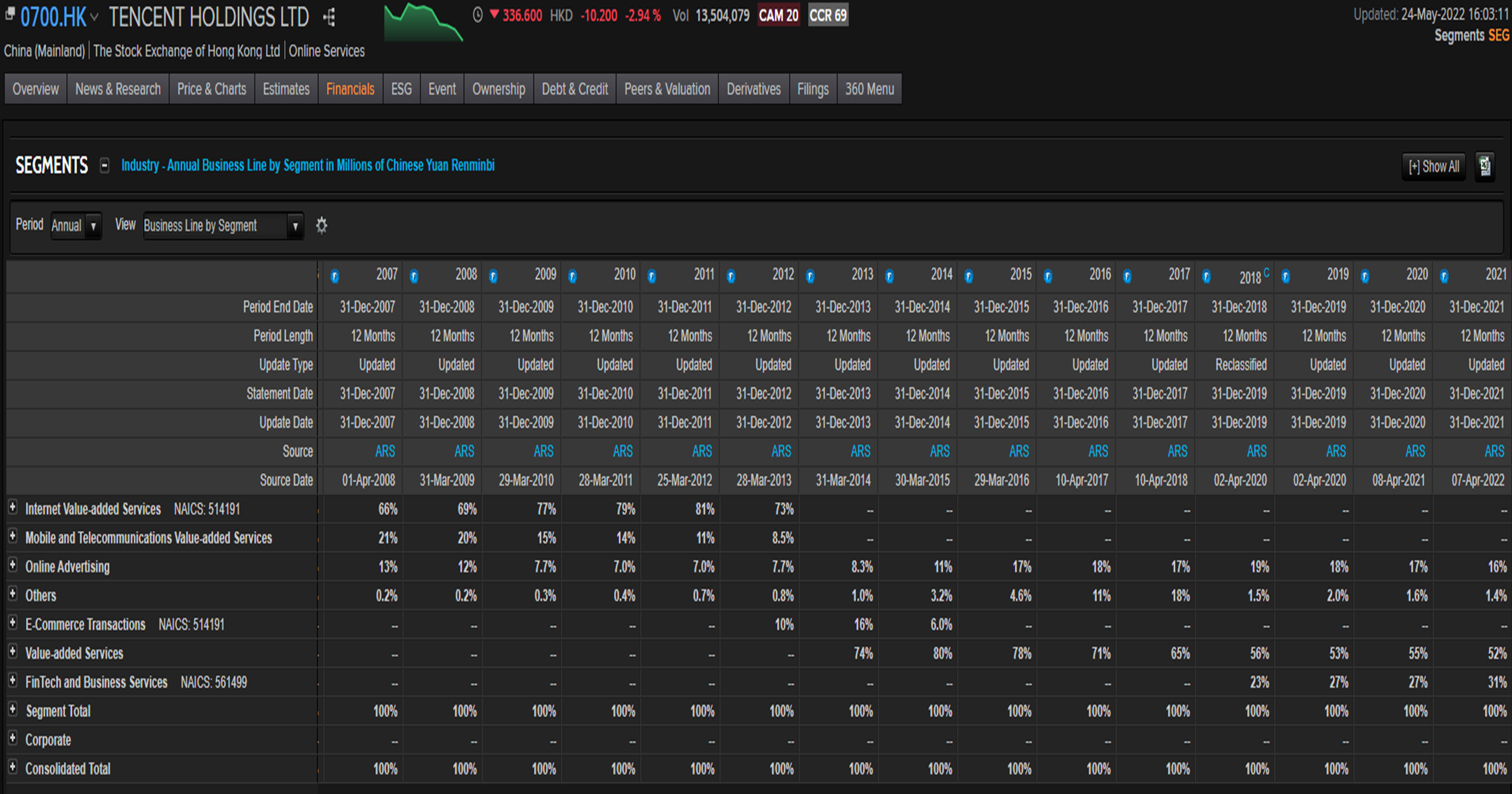The image size is (1512, 794).
Task: Open segment settings gear icon
Action: (322, 226)
